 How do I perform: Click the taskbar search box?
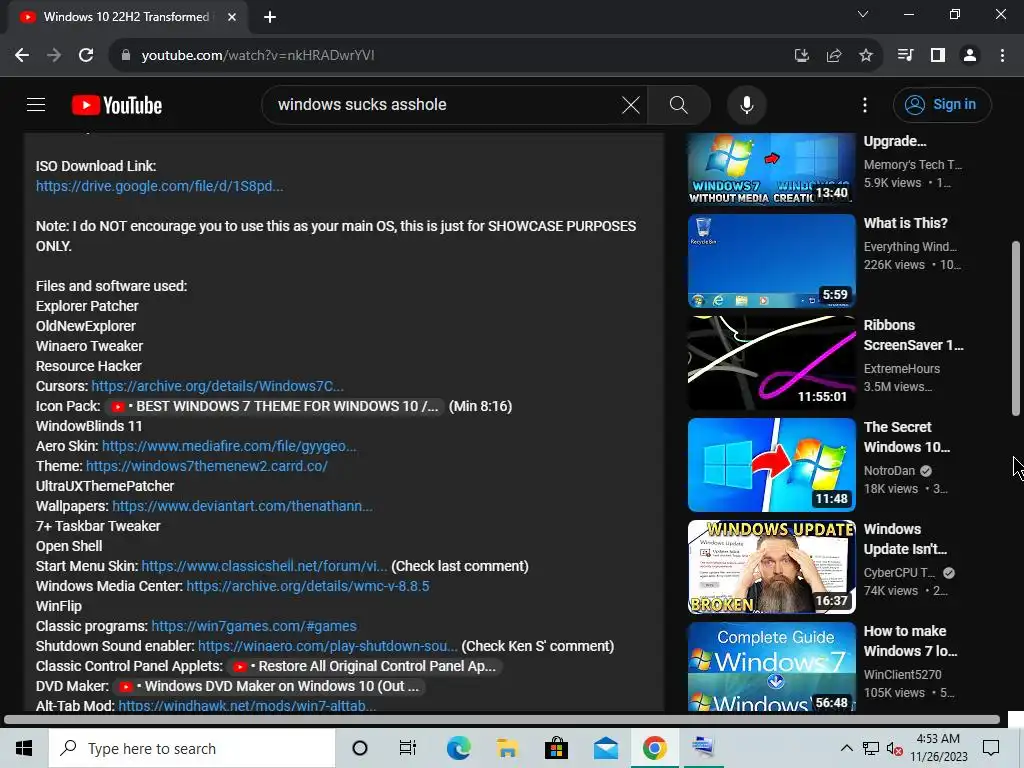tap(192, 748)
